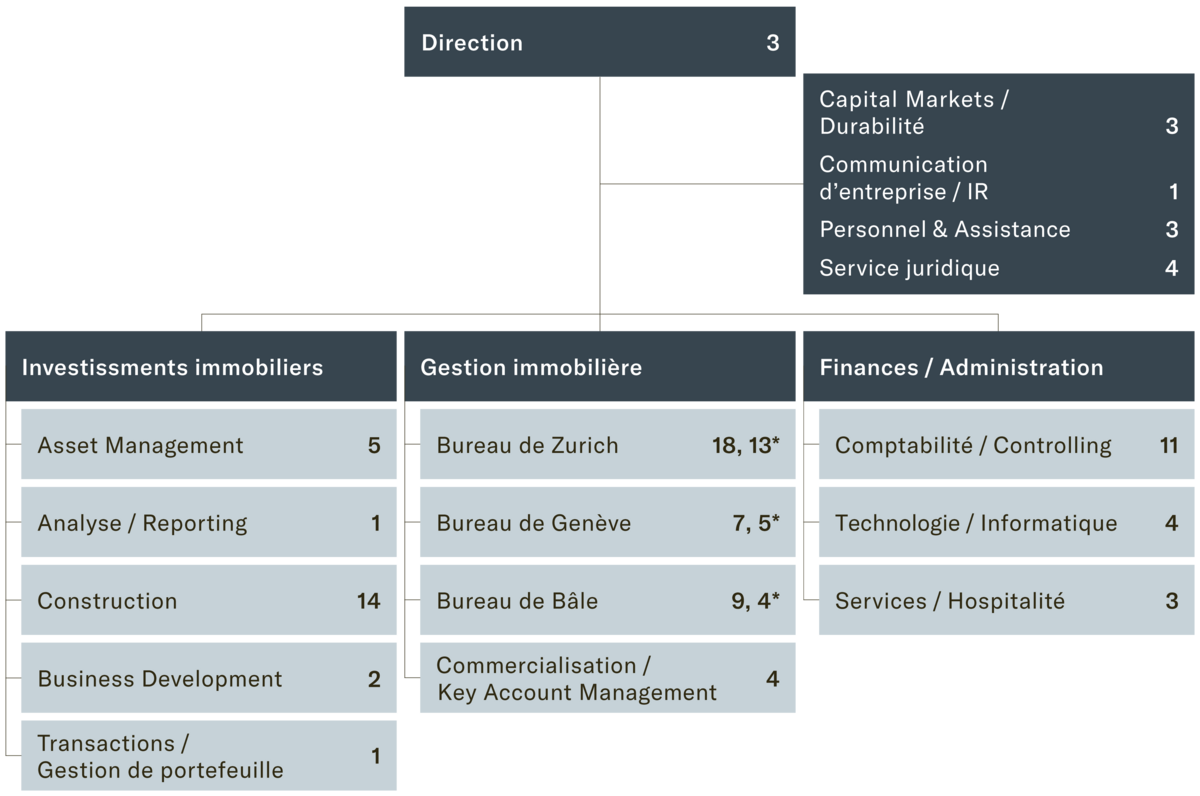This screenshot has height=796, width=1200.
Task: Click the Comptabilité / Controlling box
Action: click(x=1006, y=445)
